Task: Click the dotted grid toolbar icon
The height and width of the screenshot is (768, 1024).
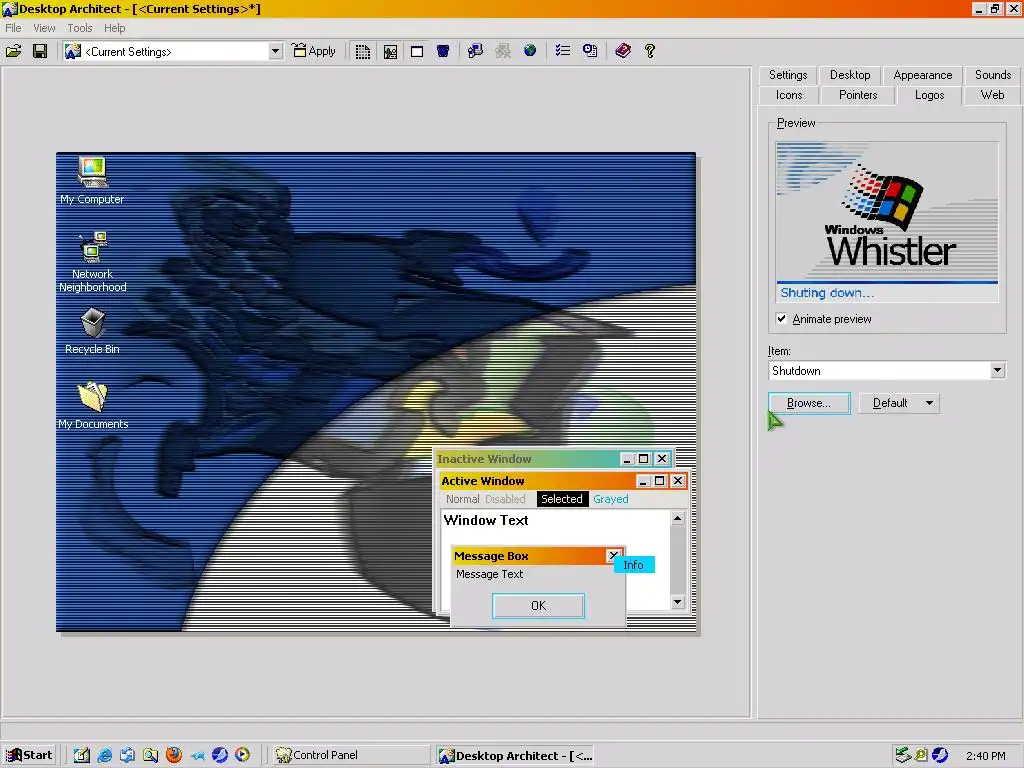Action: (362, 51)
